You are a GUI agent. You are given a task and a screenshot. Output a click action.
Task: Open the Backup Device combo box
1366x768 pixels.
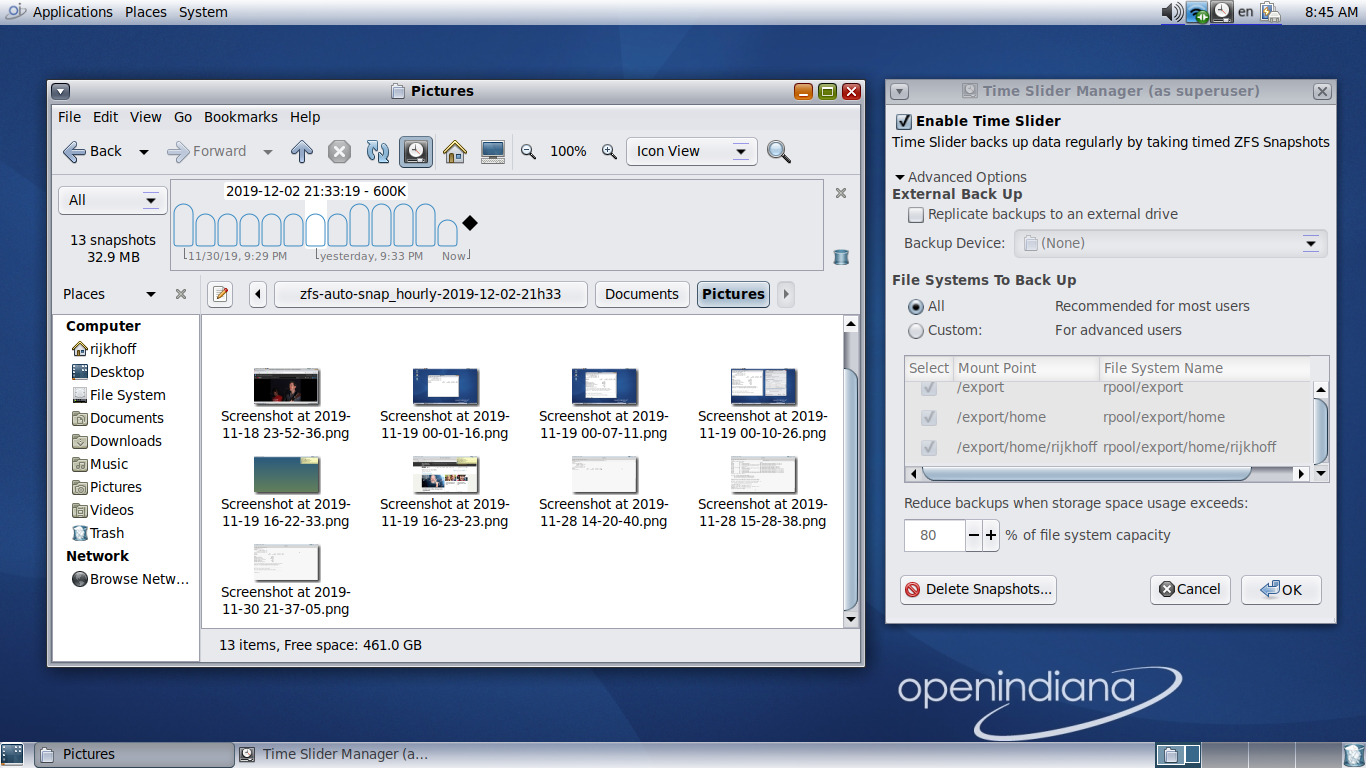pyautogui.click(x=1171, y=243)
